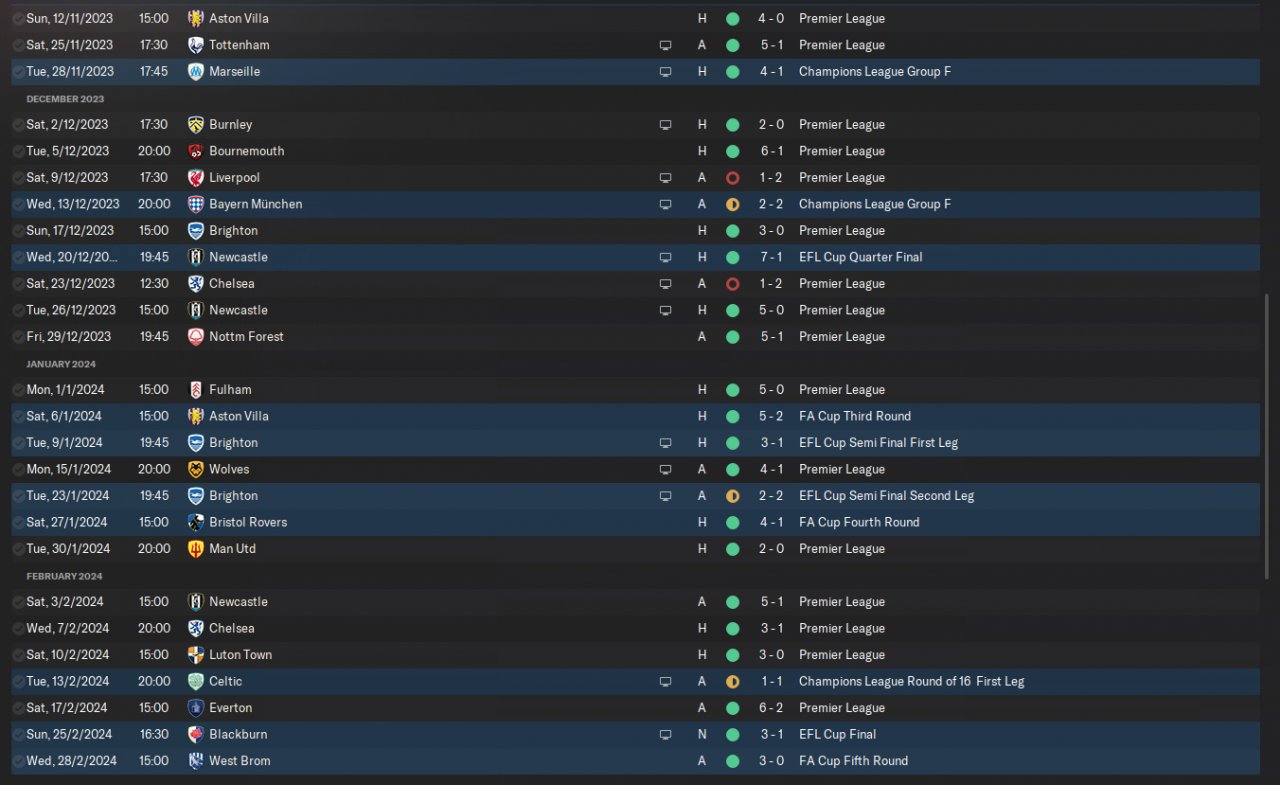Click TV icon on Blackburn EFL Cup Final

click(x=665, y=735)
